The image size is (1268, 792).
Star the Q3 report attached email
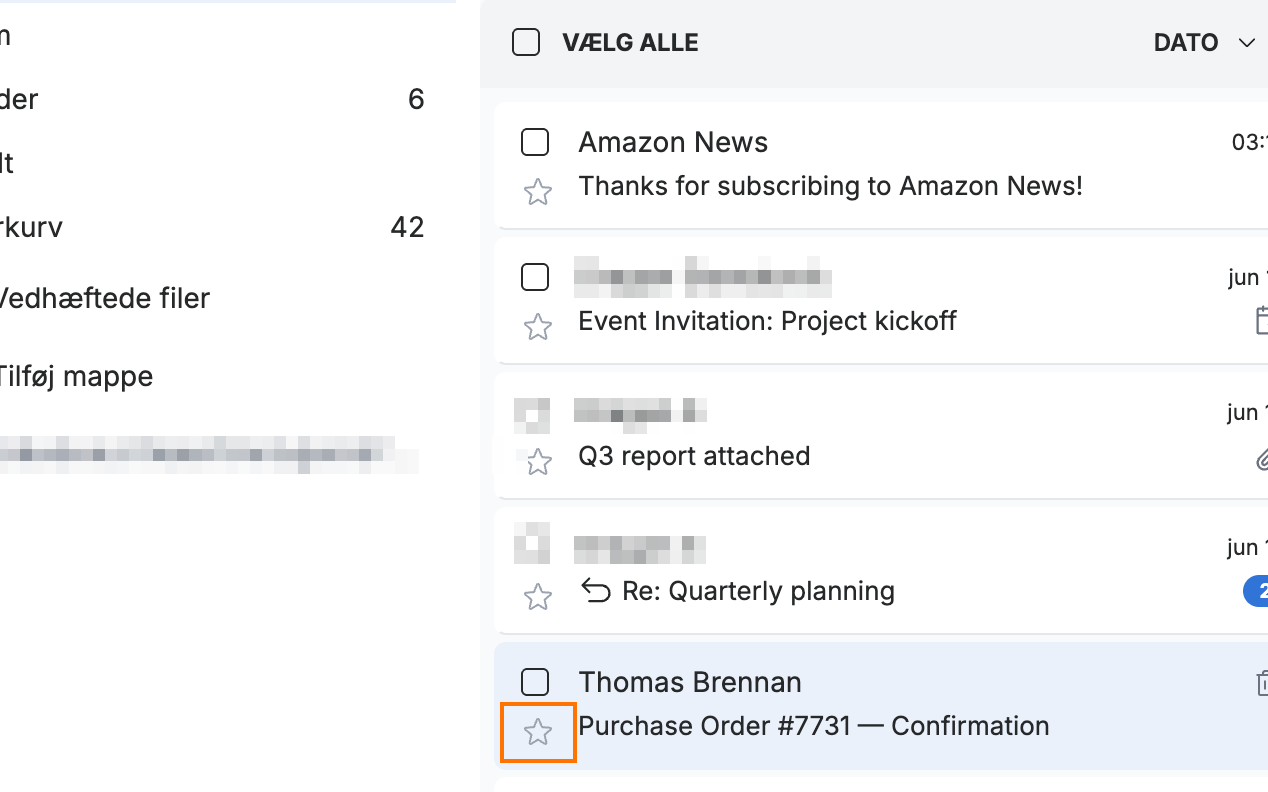pyautogui.click(x=538, y=461)
